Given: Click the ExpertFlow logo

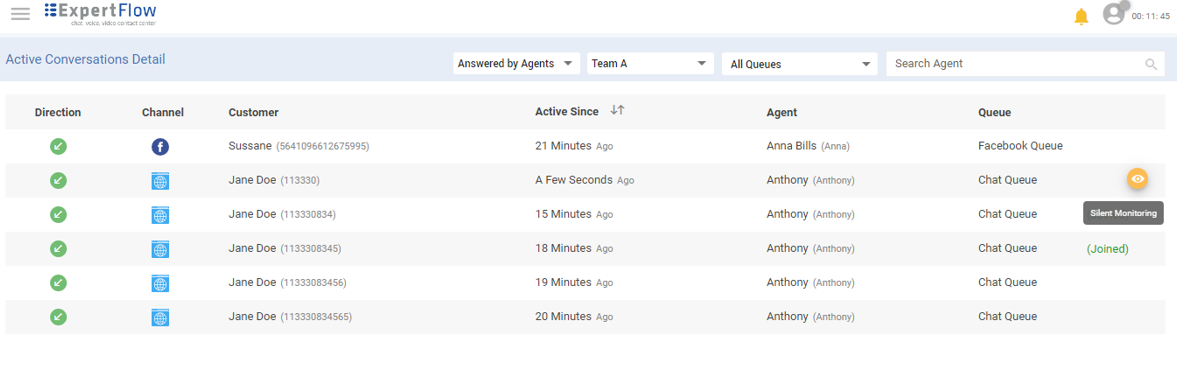Looking at the screenshot, I should coord(101,14).
